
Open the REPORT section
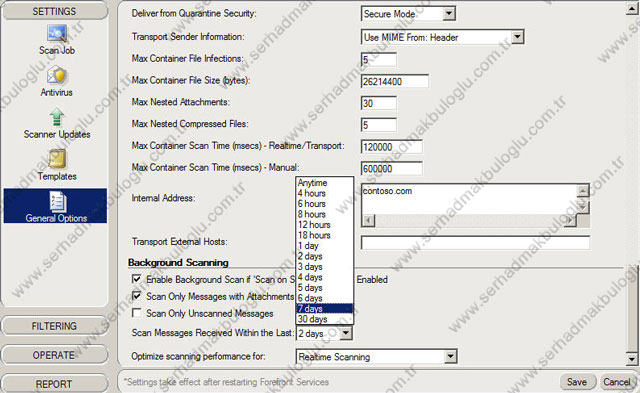coord(54,384)
